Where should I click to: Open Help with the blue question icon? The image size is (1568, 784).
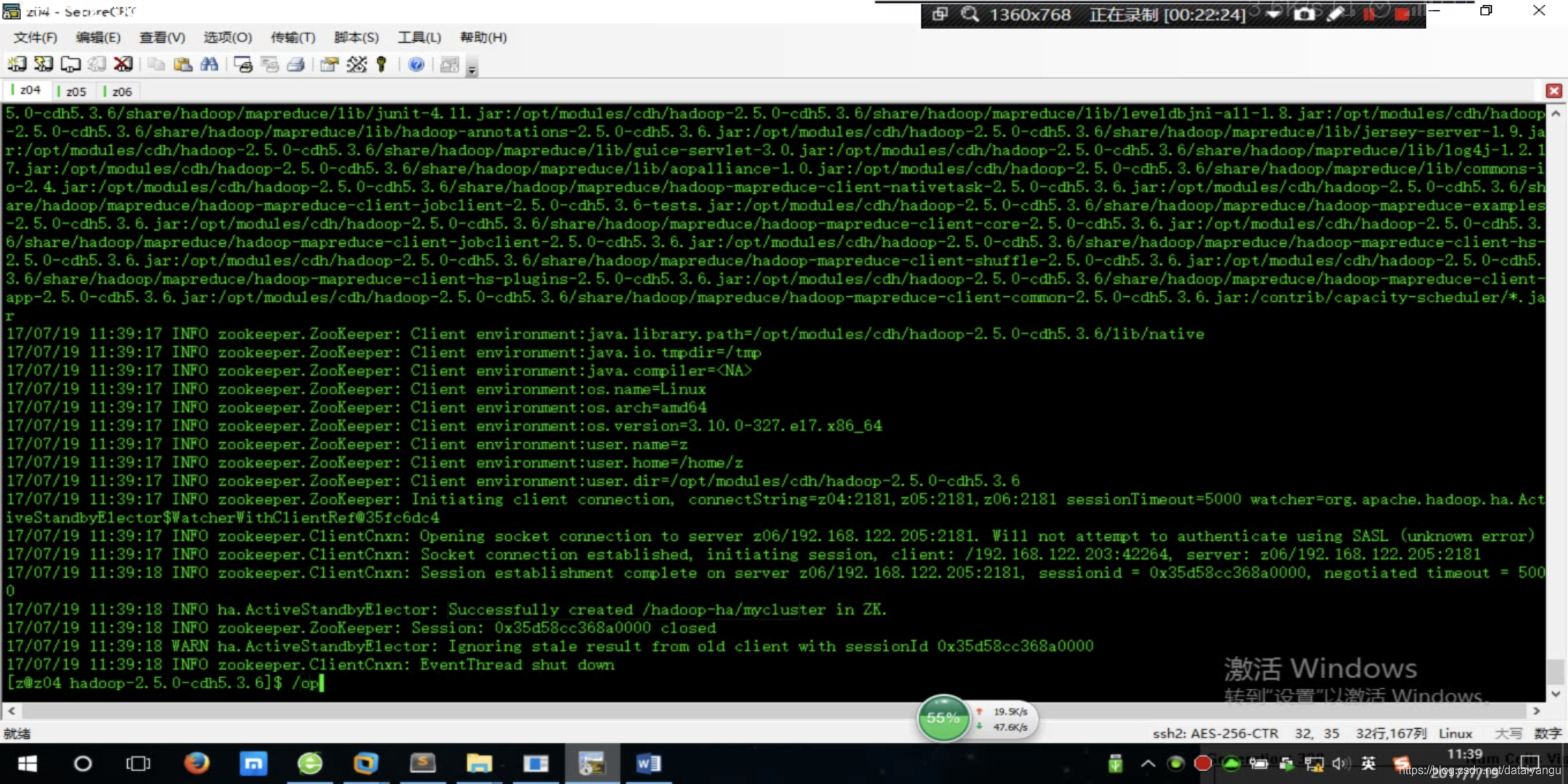tap(416, 65)
